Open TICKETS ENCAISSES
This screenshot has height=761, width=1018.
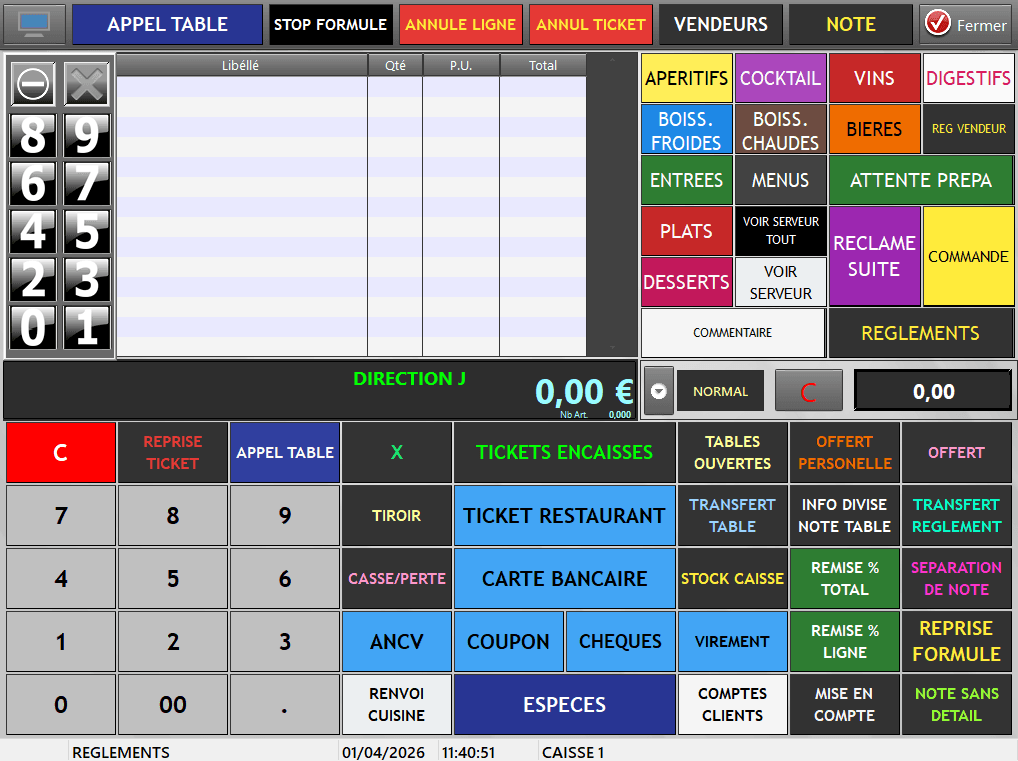coord(564,452)
